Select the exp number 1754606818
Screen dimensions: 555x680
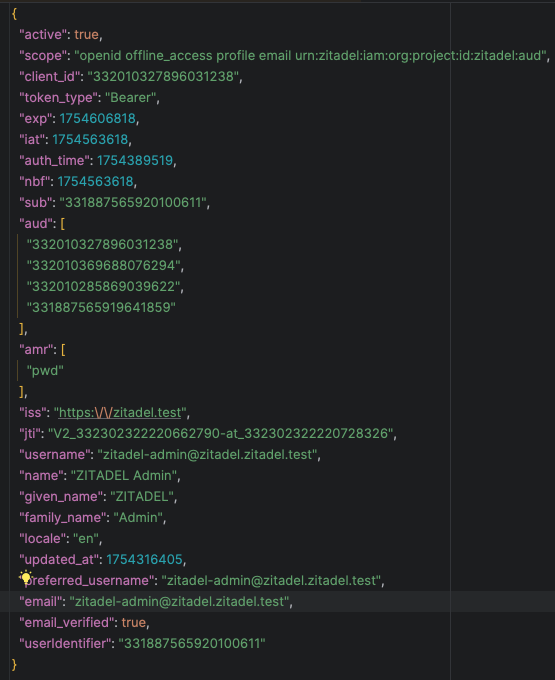[98, 118]
